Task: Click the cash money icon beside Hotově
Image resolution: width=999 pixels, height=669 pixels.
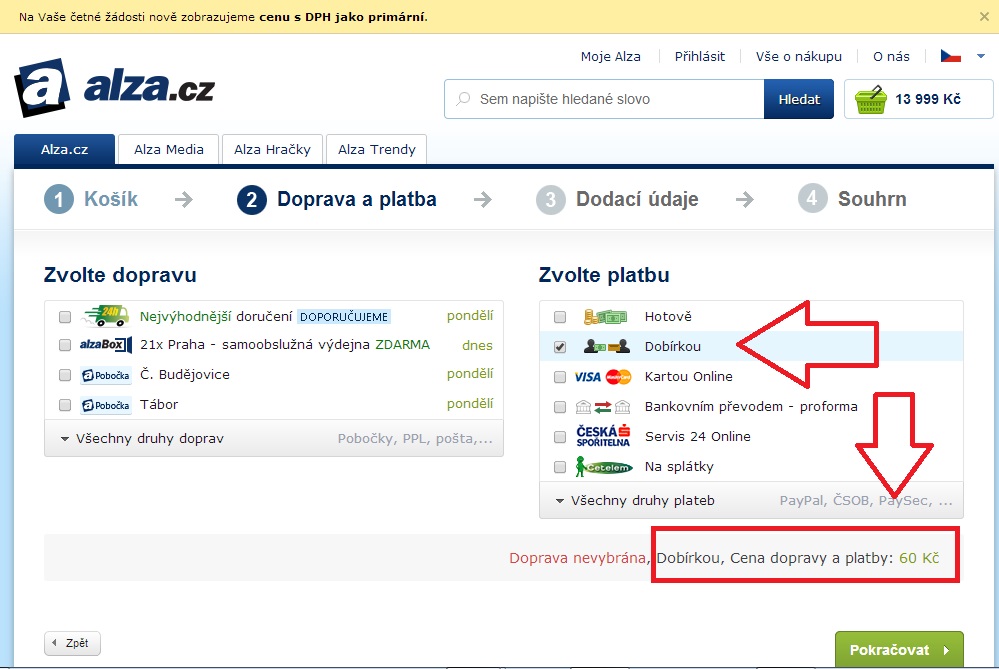Action: [x=605, y=316]
